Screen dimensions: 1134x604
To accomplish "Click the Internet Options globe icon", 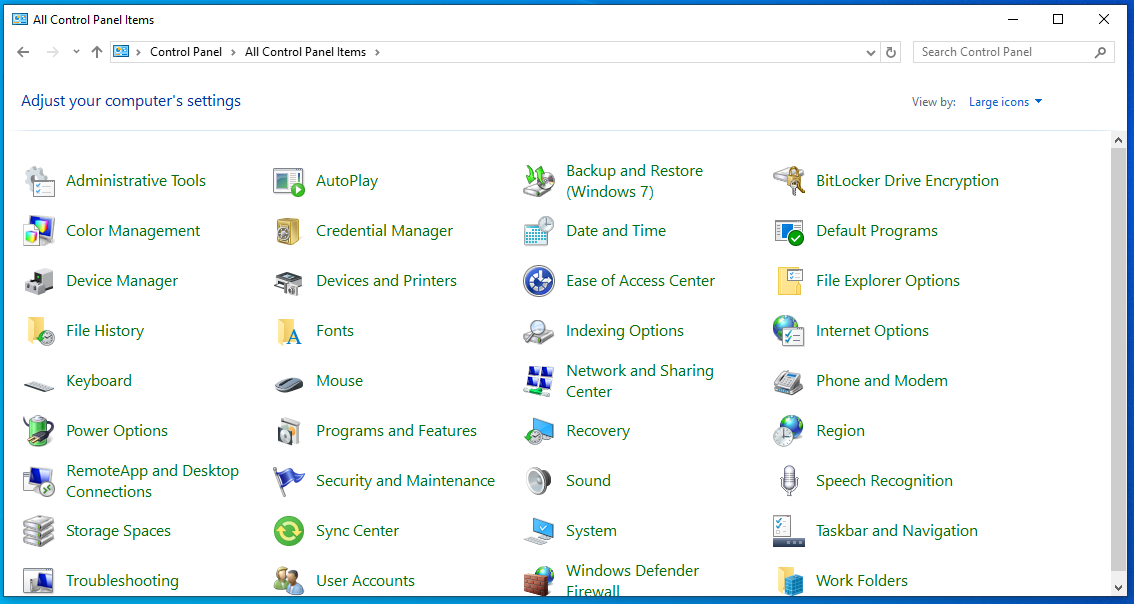I will [x=789, y=331].
